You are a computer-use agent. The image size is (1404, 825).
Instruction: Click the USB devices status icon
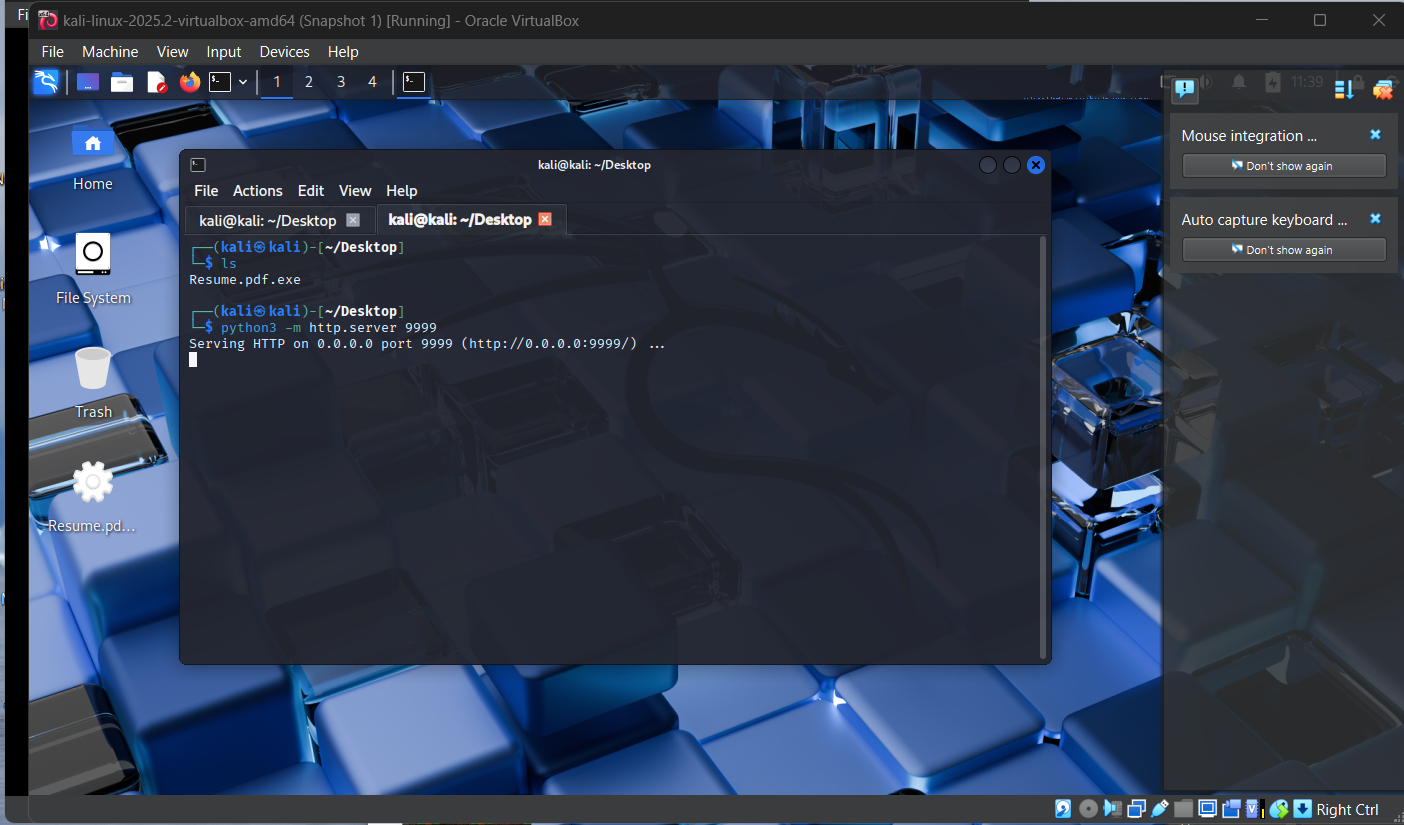coord(1159,809)
